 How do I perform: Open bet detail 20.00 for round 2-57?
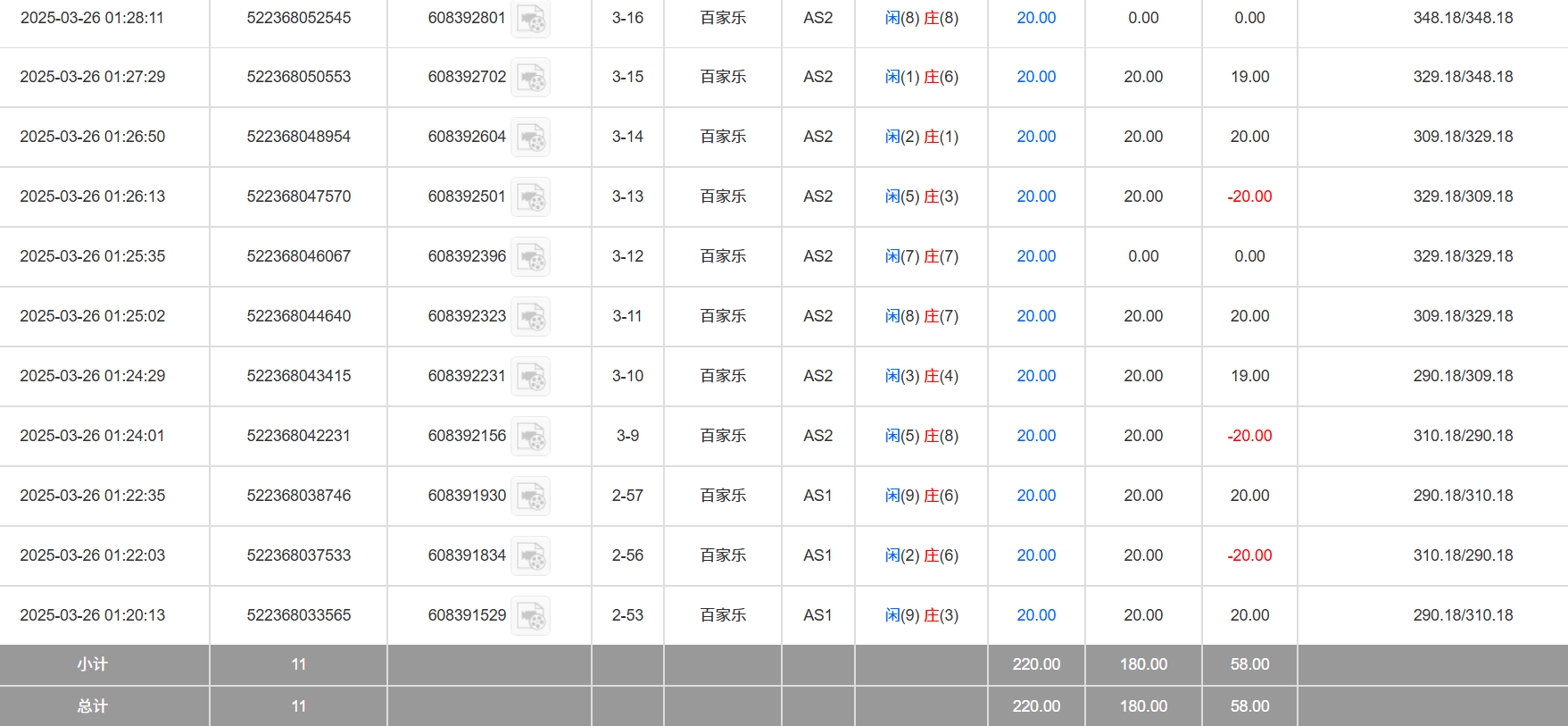pyautogui.click(x=1036, y=496)
